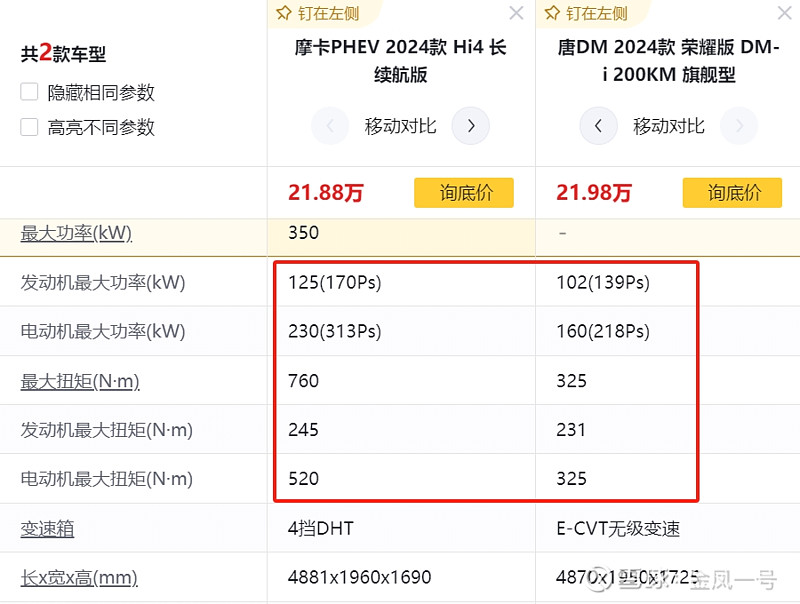Image resolution: width=800 pixels, height=604 pixels.
Task: Click 询底价 for 唐DM
Action: pyautogui.click(x=732, y=193)
